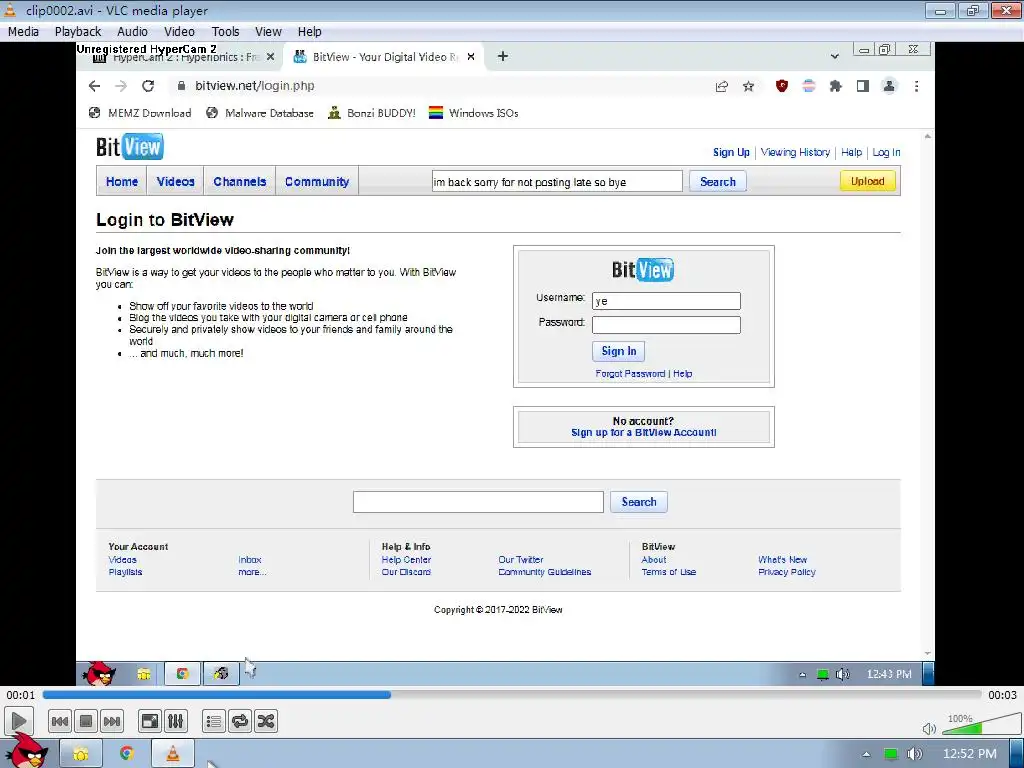Click the Username field

666,301
